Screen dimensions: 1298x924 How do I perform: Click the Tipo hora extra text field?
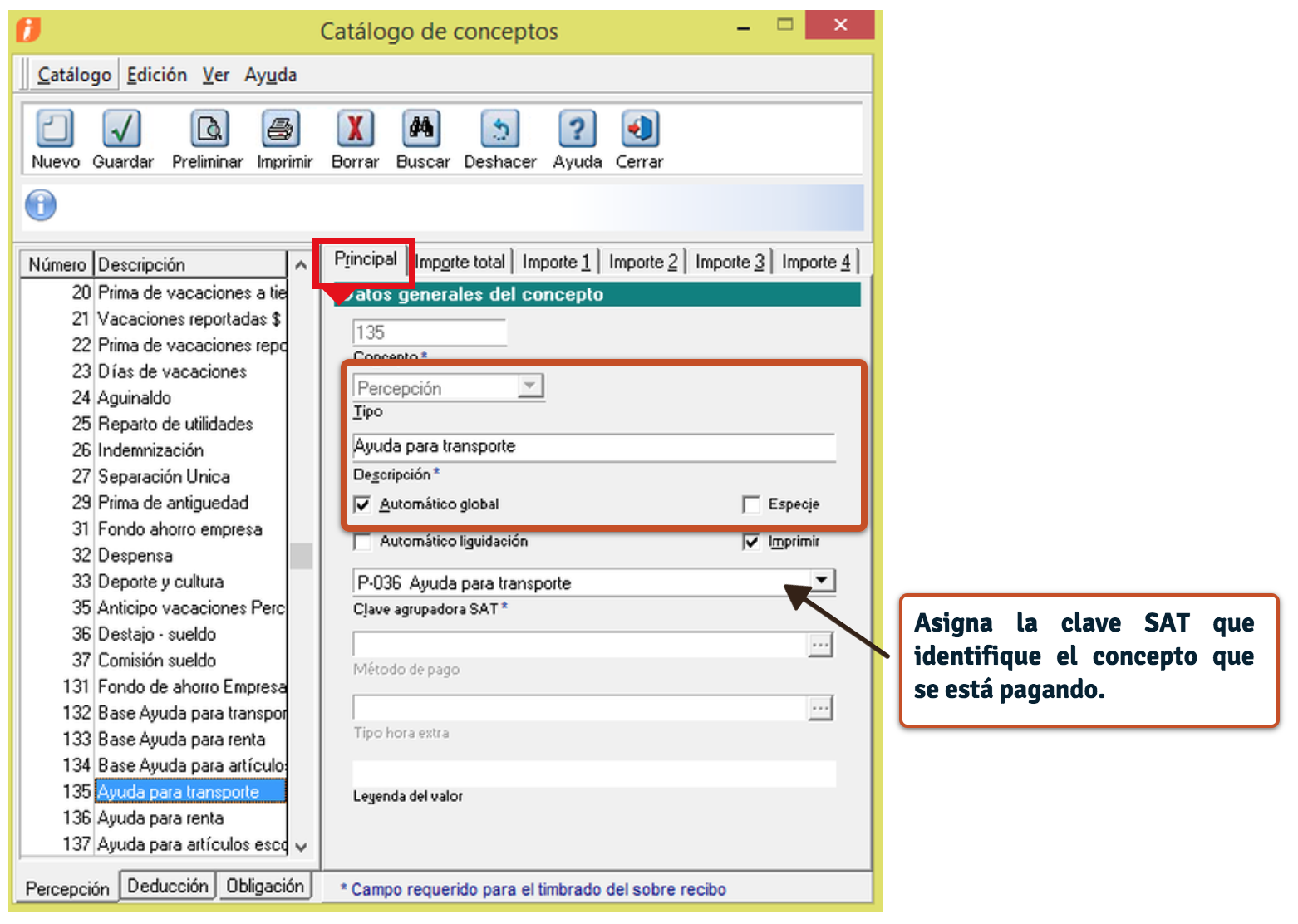click(x=580, y=708)
